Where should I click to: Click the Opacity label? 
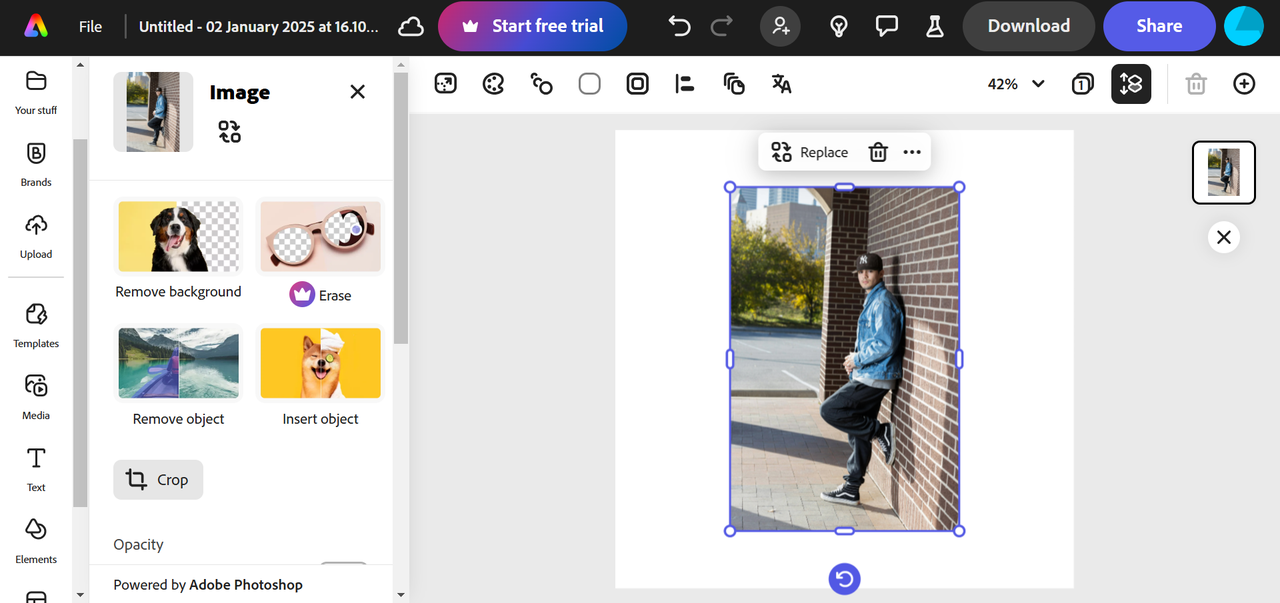tap(138, 545)
